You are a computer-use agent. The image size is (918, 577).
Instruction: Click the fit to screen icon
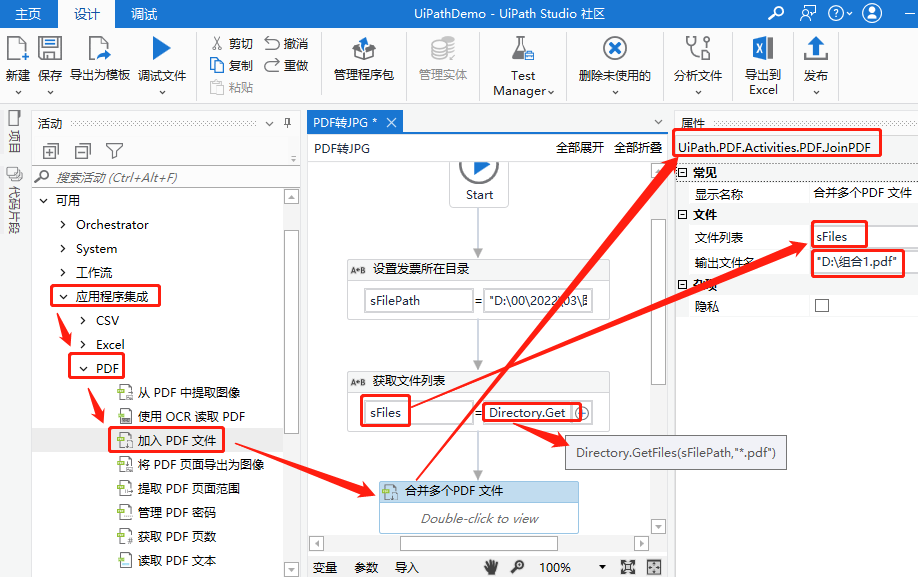click(628, 567)
